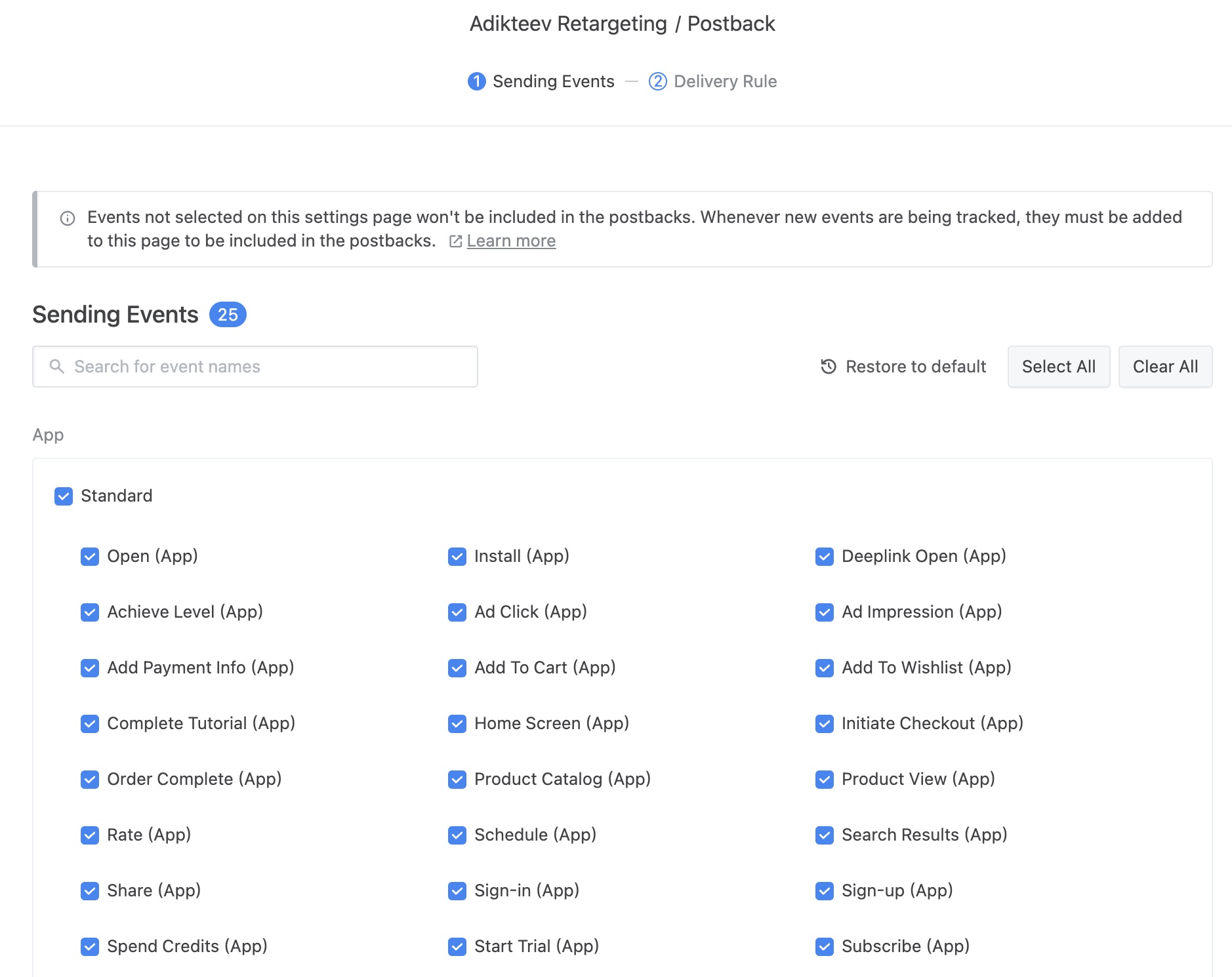This screenshot has height=977, width=1232.
Task: Click the restore history clock icon
Action: tap(829, 367)
